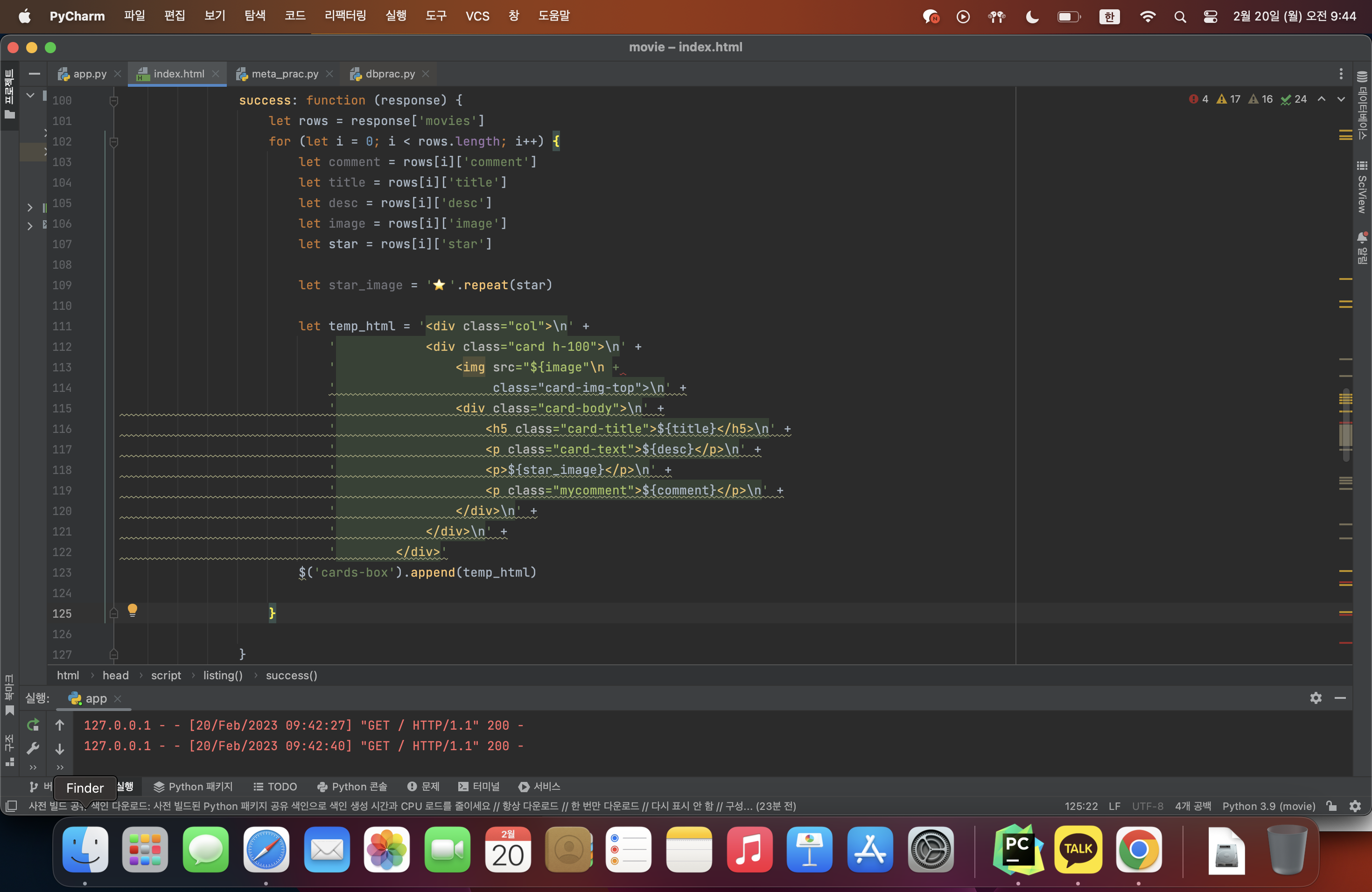
Task: Open Google Chrome from the Dock
Action: click(1139, 850)
